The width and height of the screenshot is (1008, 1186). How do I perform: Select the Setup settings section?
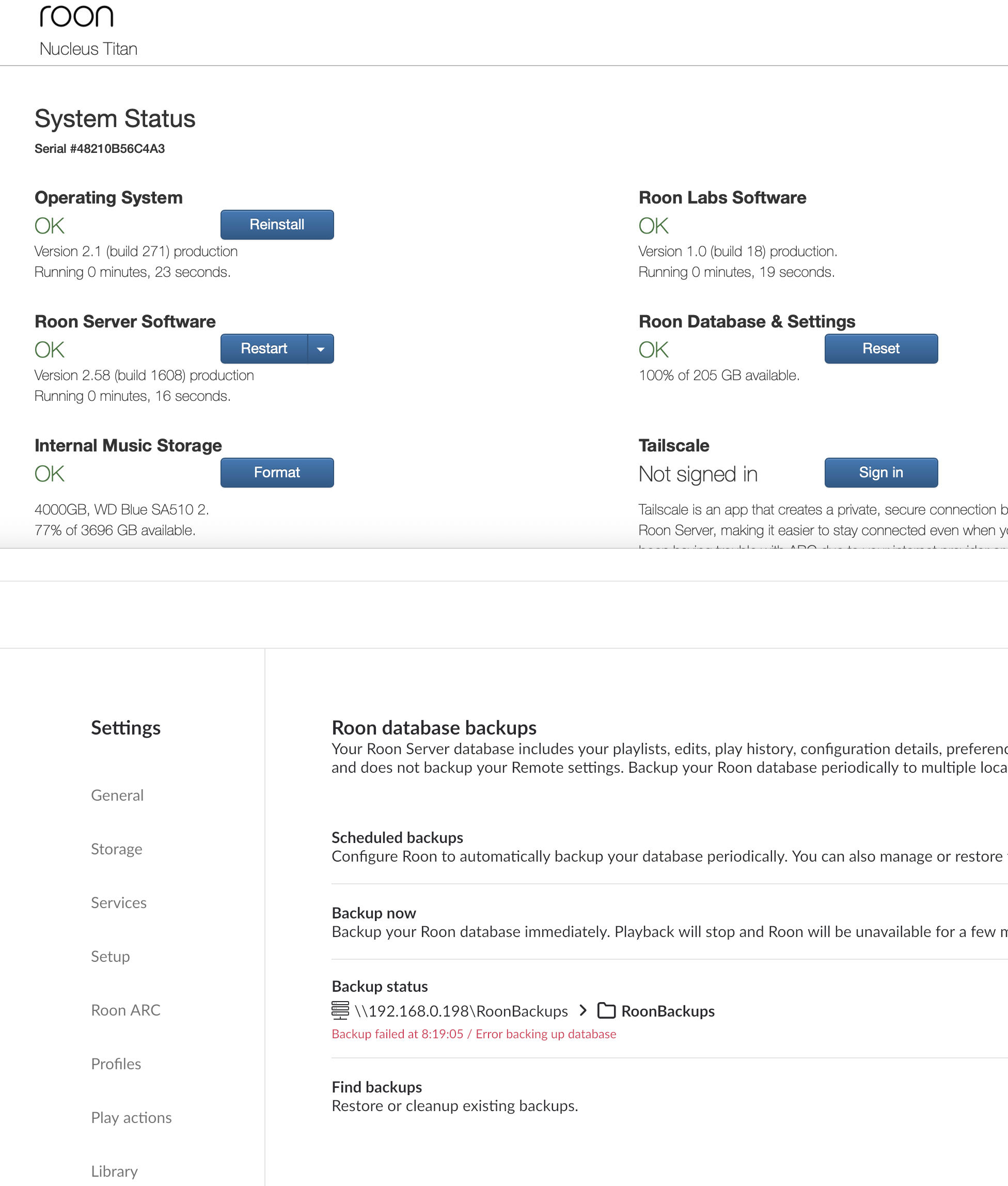tap(111, 956)
